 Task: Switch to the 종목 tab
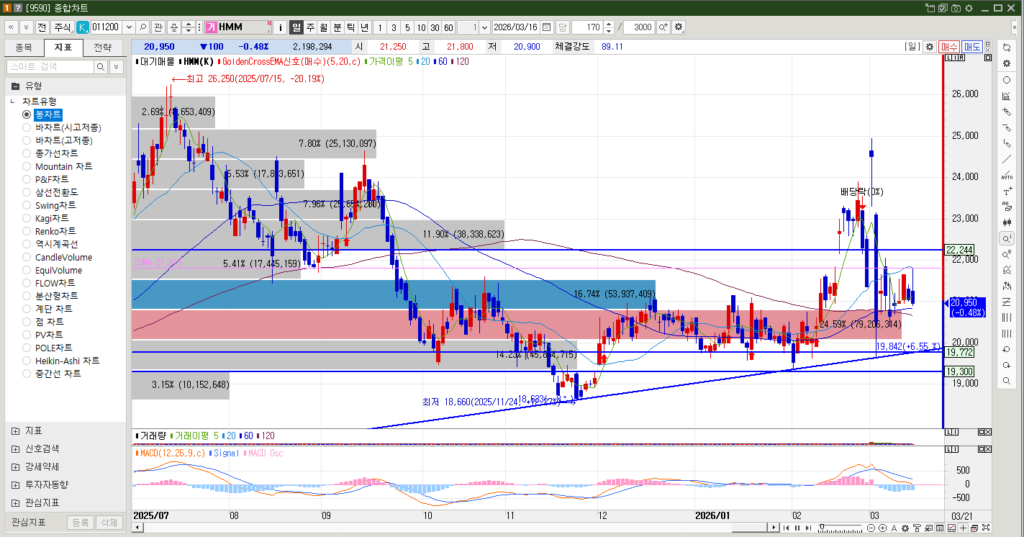pos(21,47)
